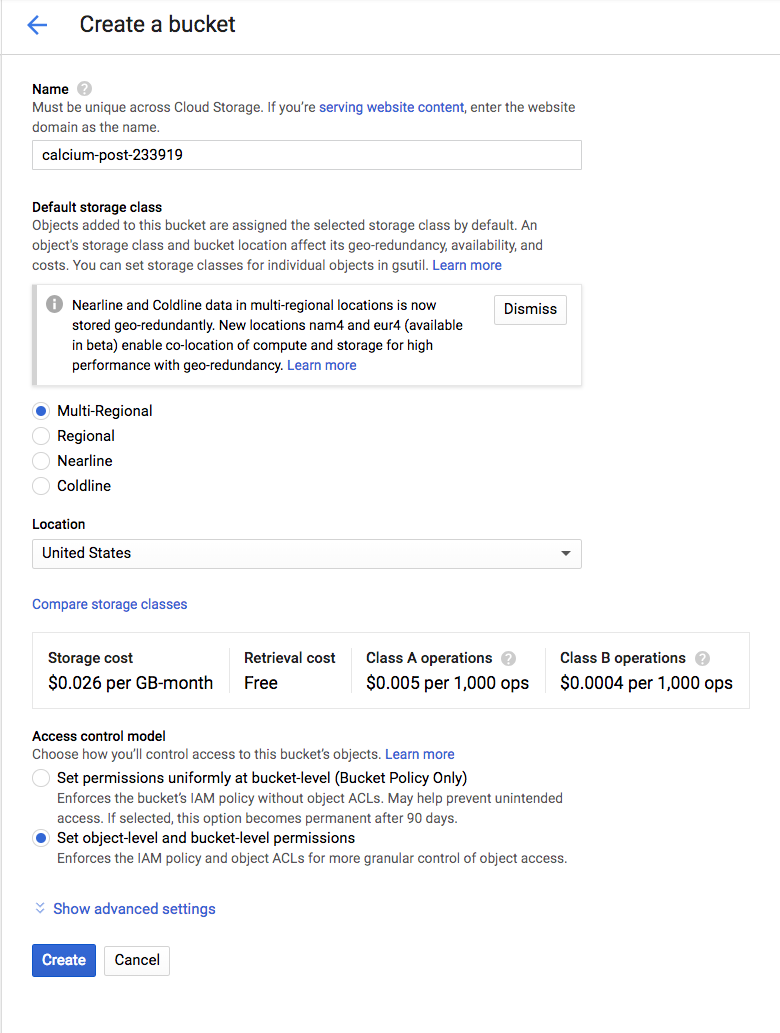Select the Regional storage class
The image size is (780, 1033).
41,436
